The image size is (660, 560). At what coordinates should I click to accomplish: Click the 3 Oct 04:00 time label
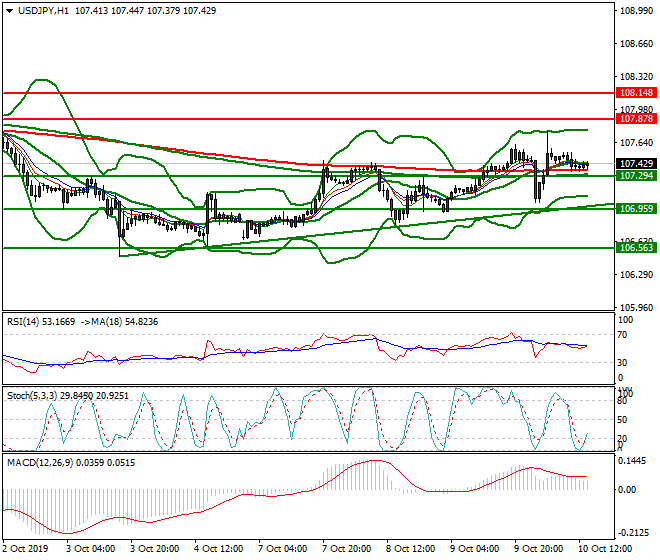click(x=90, y=549)
